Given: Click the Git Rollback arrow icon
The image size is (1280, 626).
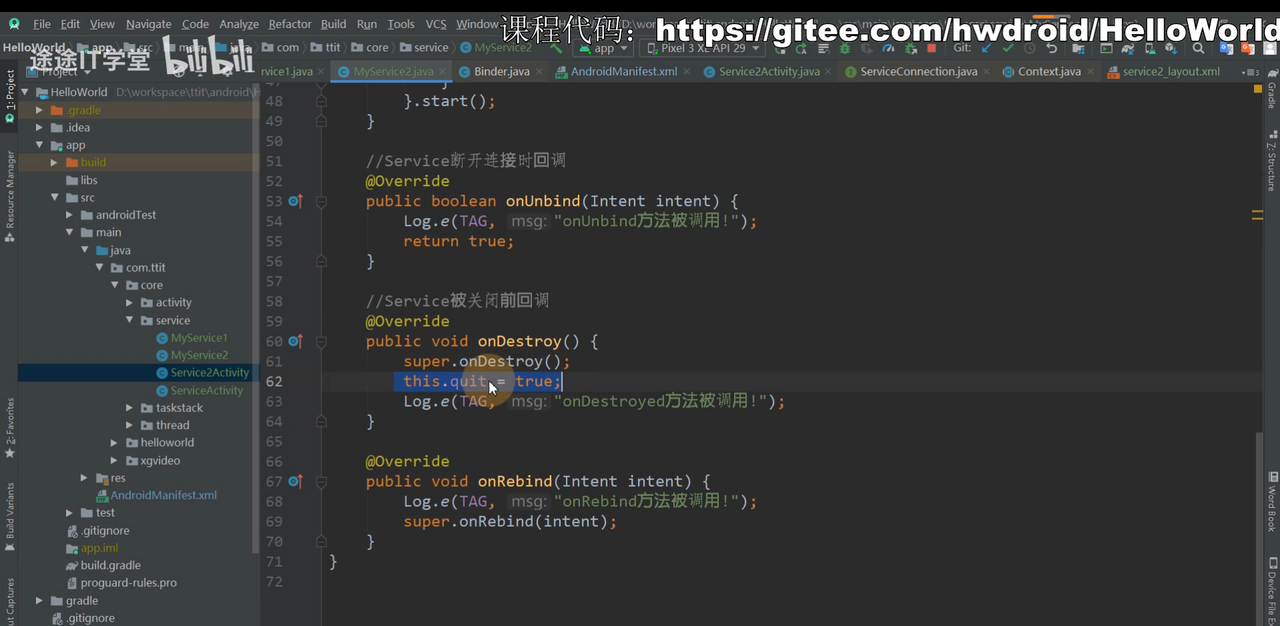Looking at the screenshot, I should tap(1051, 47).
